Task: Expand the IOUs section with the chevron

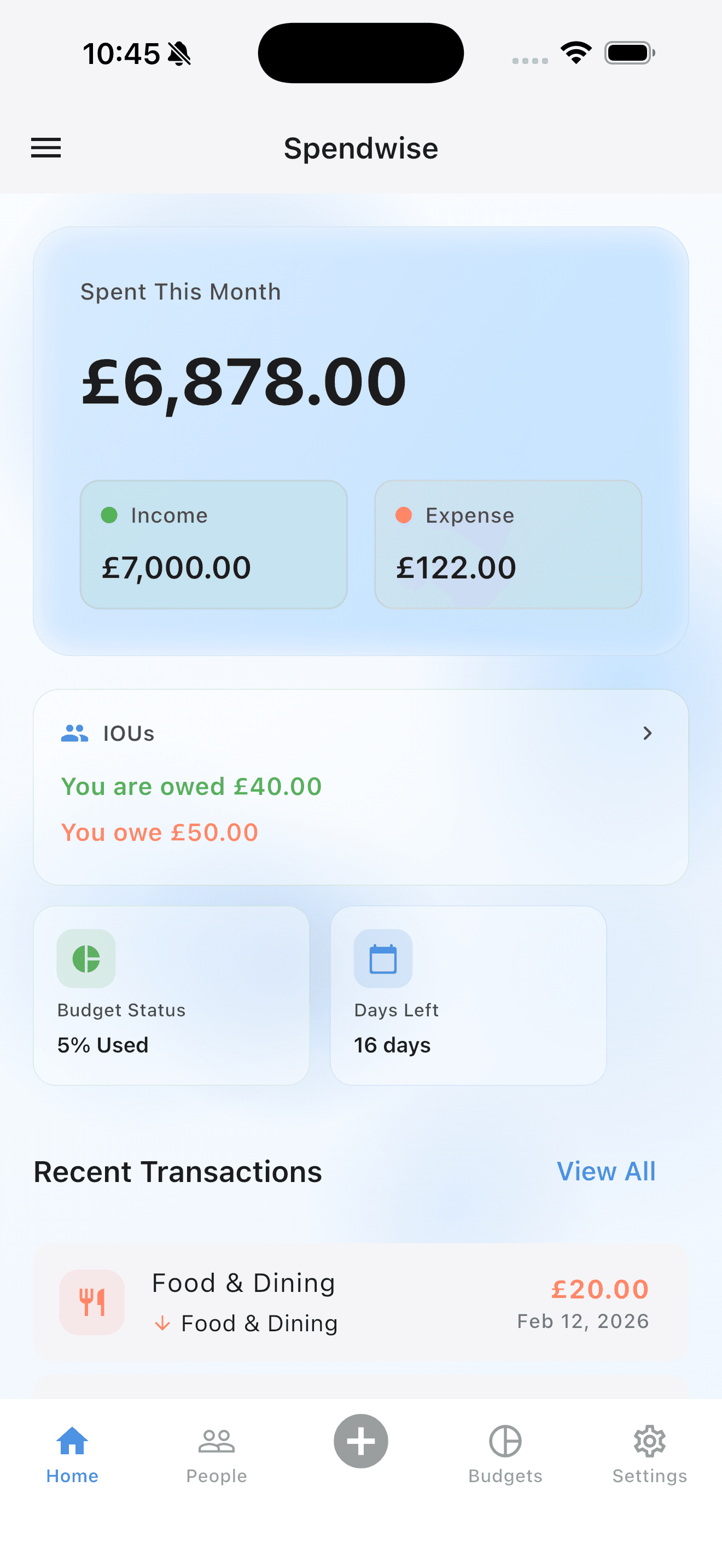Action: point(648,733)
